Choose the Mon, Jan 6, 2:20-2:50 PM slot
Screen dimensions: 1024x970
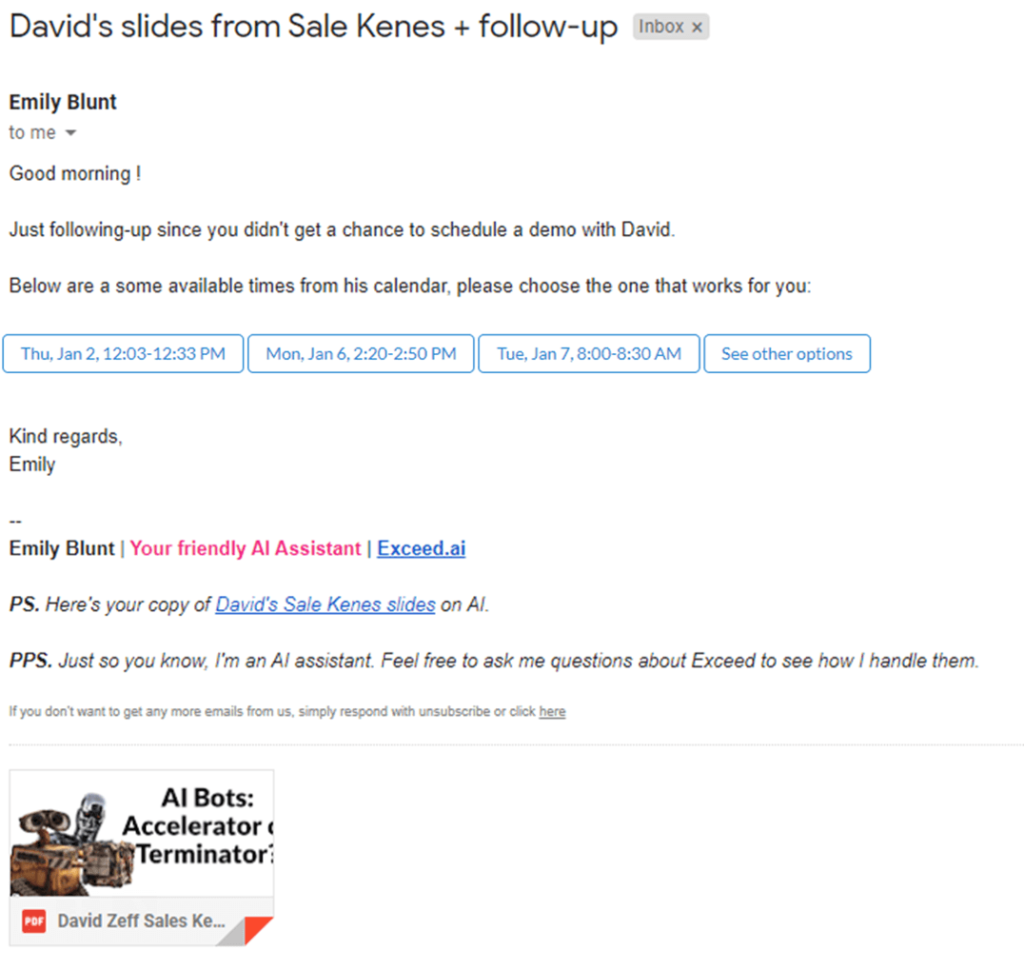click(x=360, y=354)
